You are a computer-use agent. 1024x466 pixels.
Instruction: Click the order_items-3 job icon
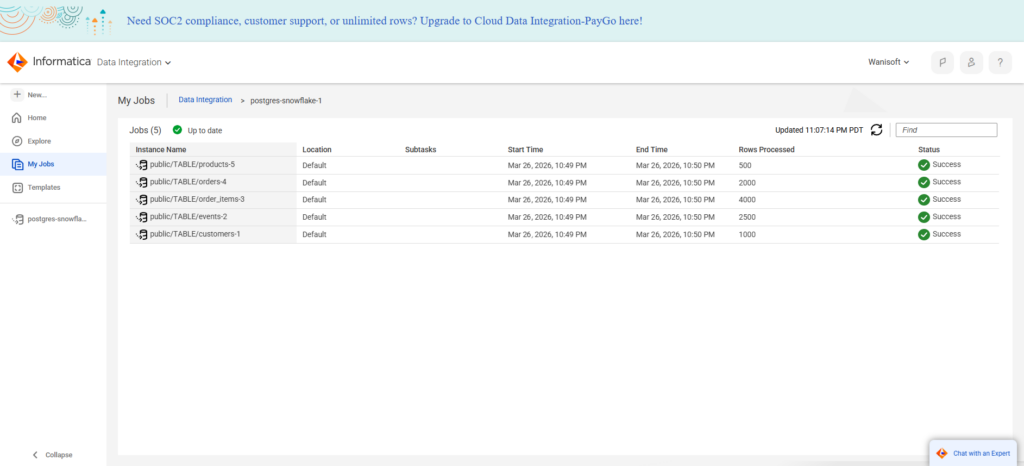[142, 200]
